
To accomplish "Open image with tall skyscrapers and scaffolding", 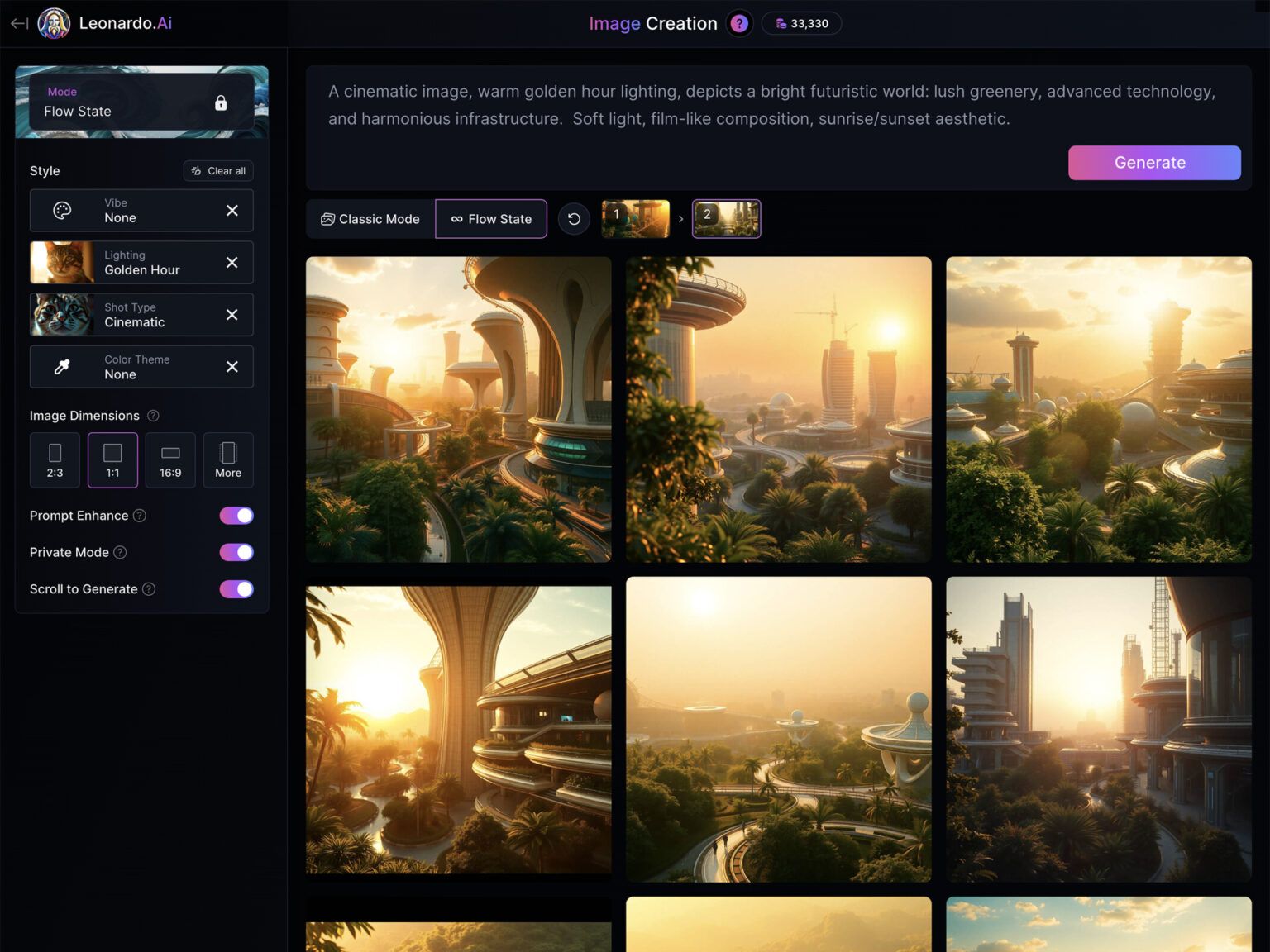I will click(x=1099, y=730).
